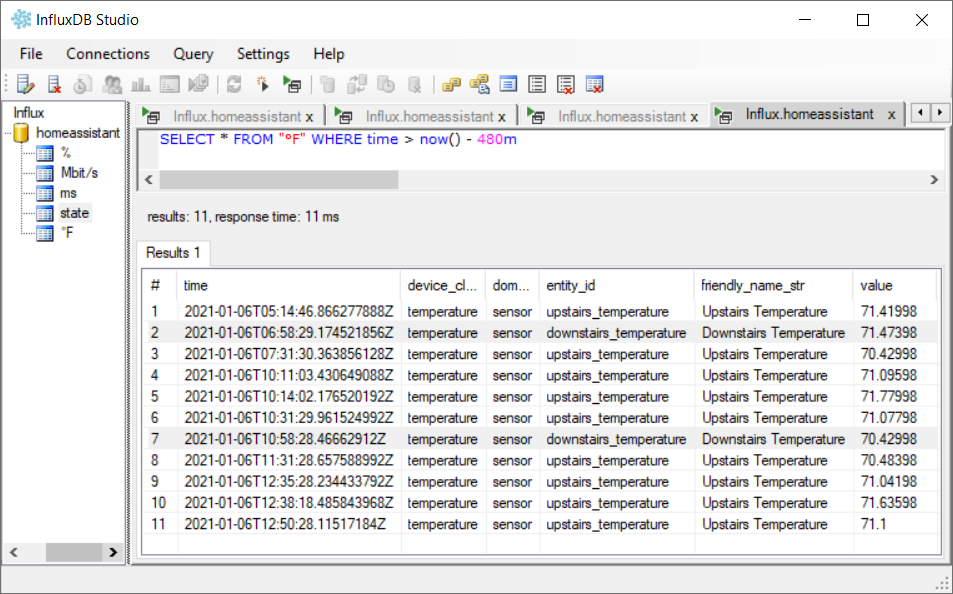
Task: Click the Refresh icon in the toolbar
Action: click(x=235, y=84)
